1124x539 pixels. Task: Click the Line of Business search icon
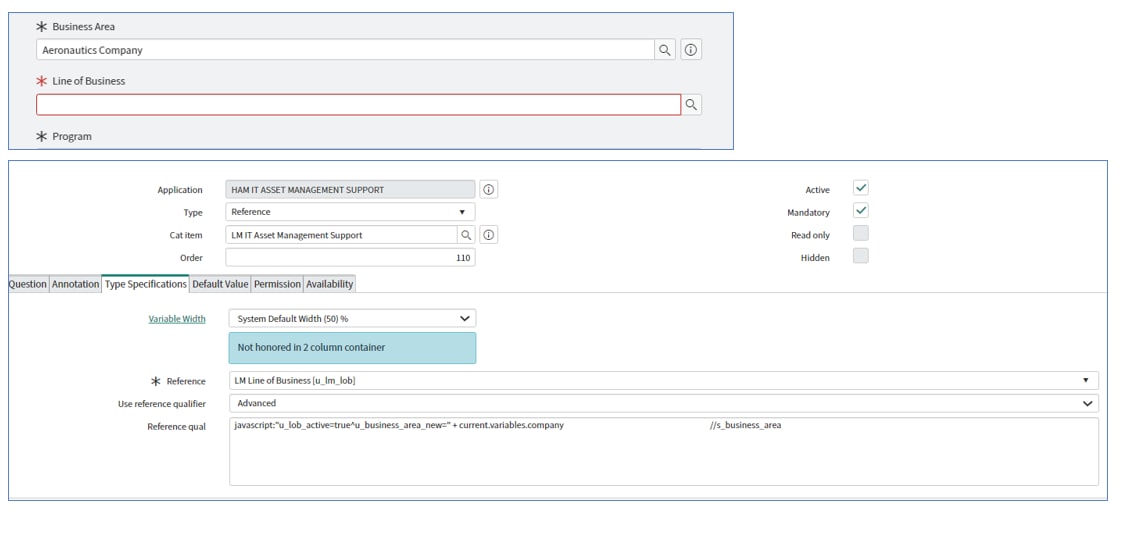click(691, 104)
